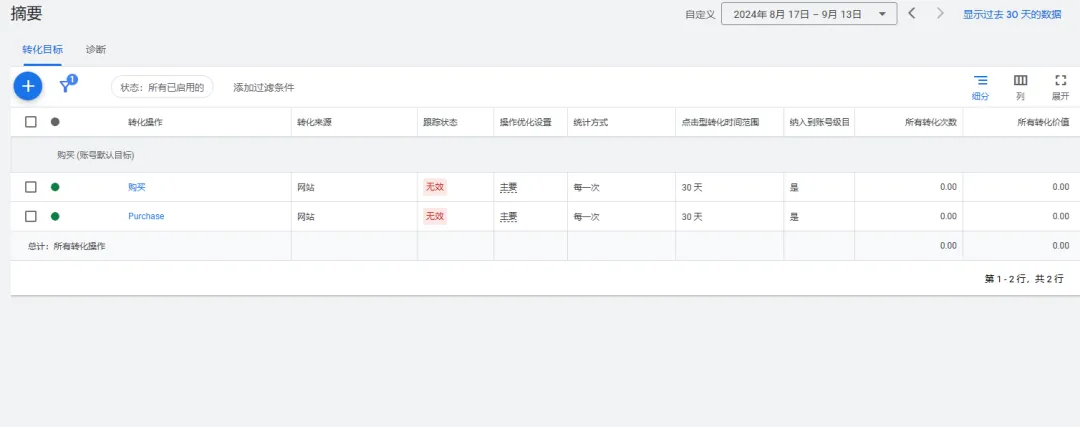Image resolution: width=1080 pixels, height=427 pixels.
Task: Click 无效 badge in Purchase row
Action: 435,216
